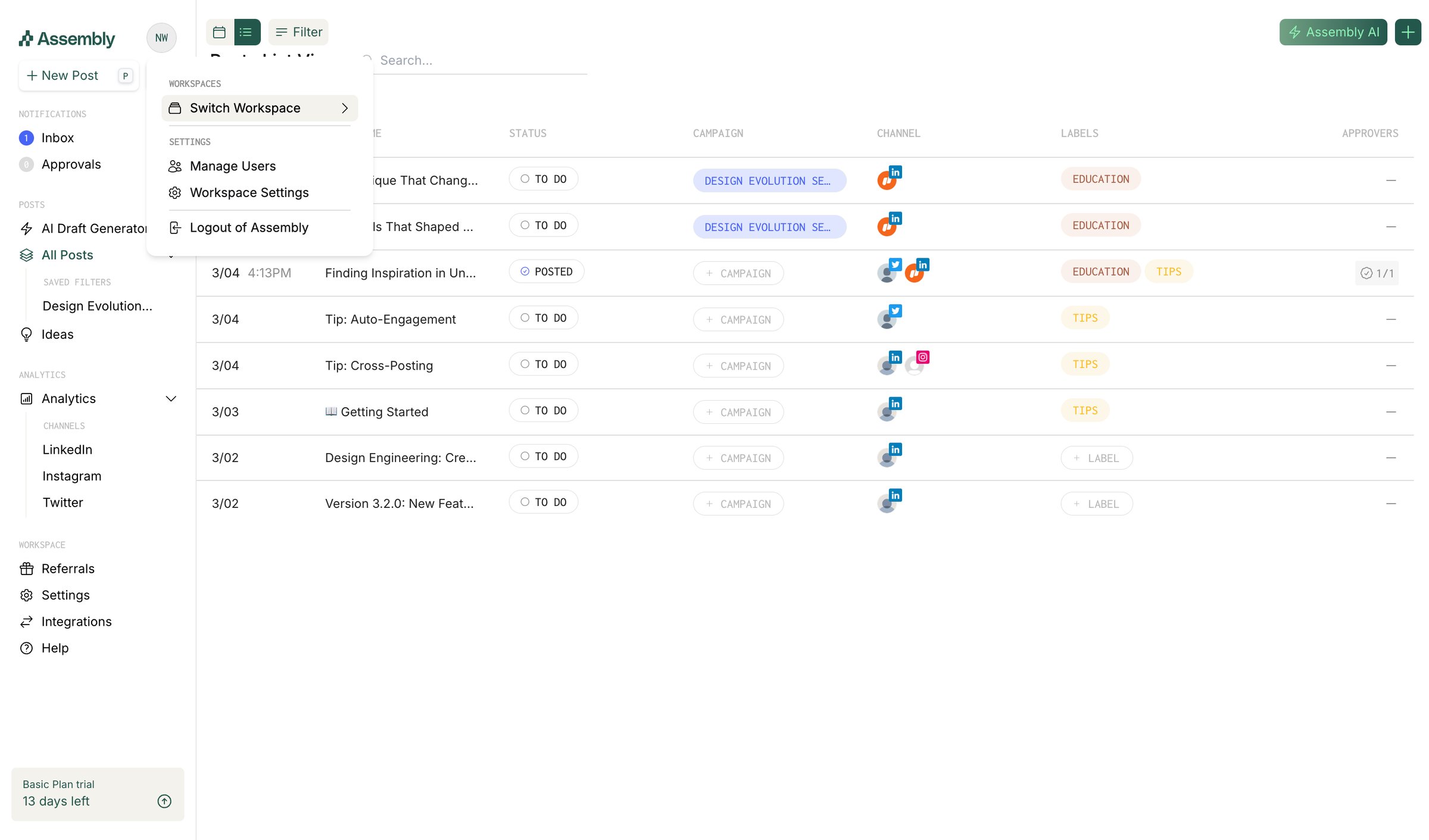1429x840 pixels.
Task: Add label to Design Engineering post
Action: click(1096, 458)
